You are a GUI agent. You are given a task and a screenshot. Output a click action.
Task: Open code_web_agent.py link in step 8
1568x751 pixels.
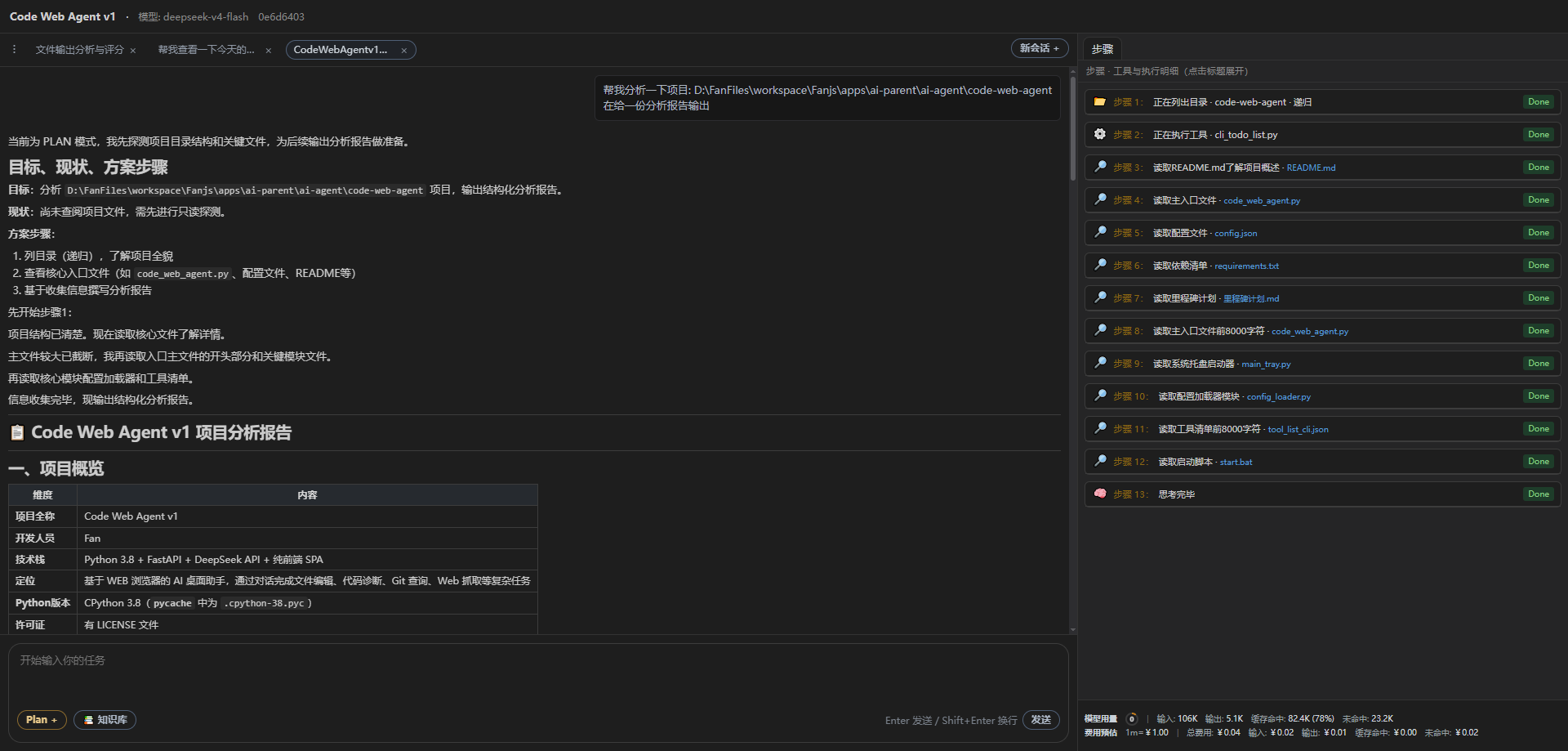(x=1310, y=331)
